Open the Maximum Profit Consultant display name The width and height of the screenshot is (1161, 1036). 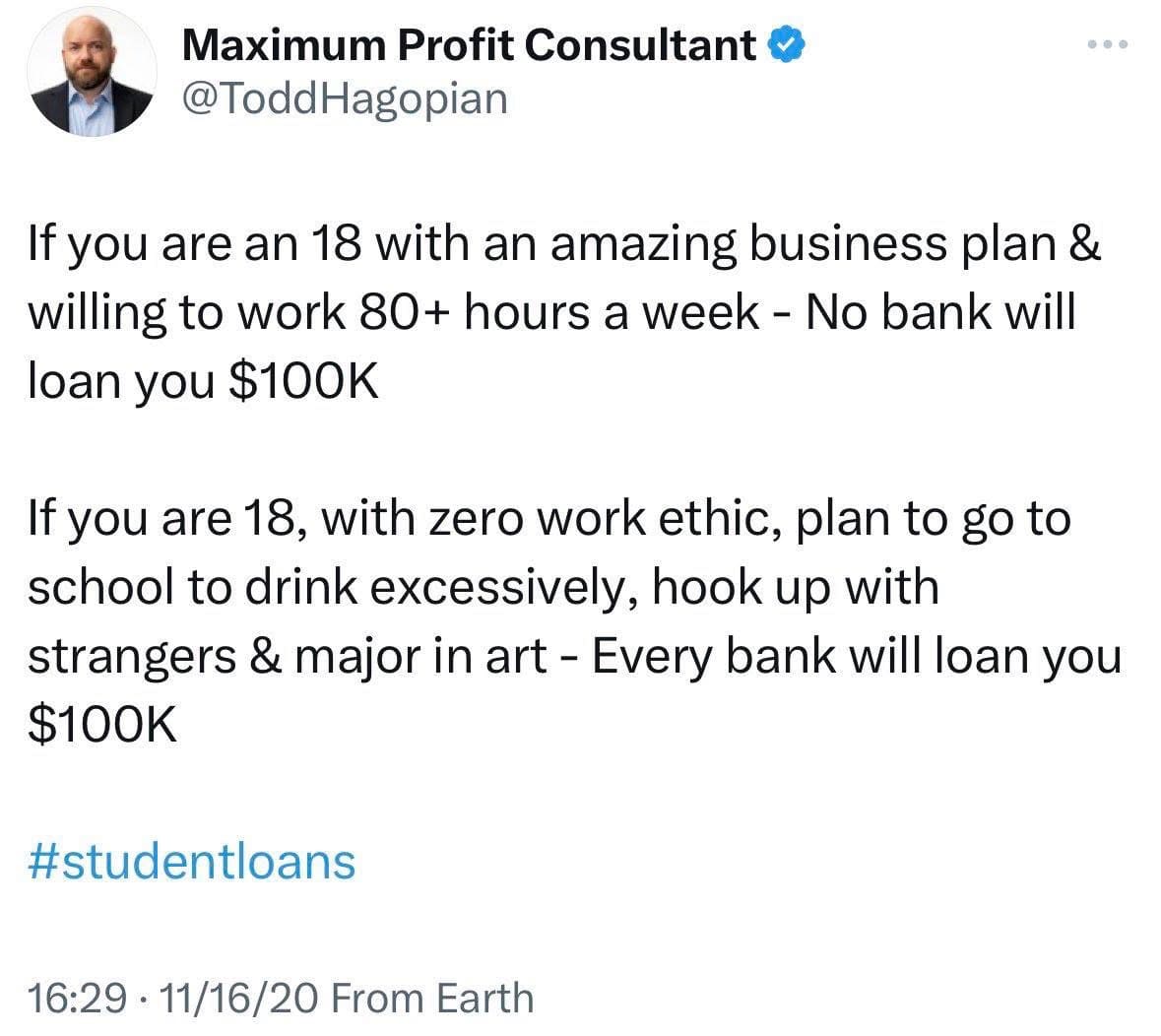click(470, 45)
